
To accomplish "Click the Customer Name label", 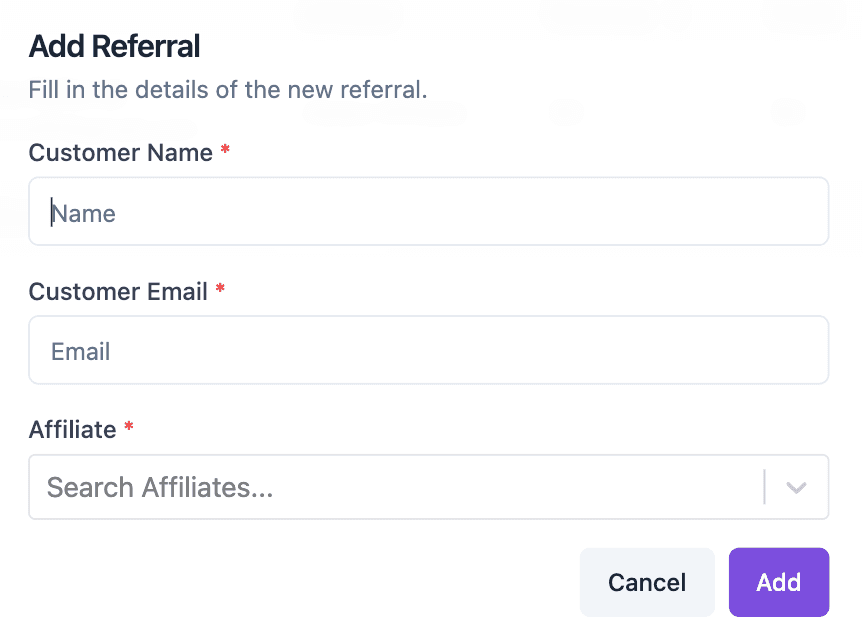I will pos(120,153).
